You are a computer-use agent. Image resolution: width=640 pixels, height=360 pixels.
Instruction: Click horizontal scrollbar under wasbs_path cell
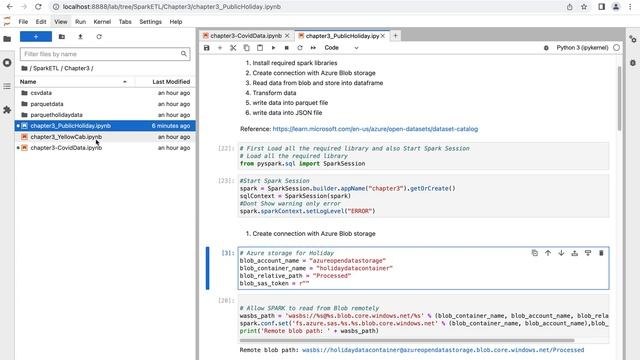click(x=407, y=340)
